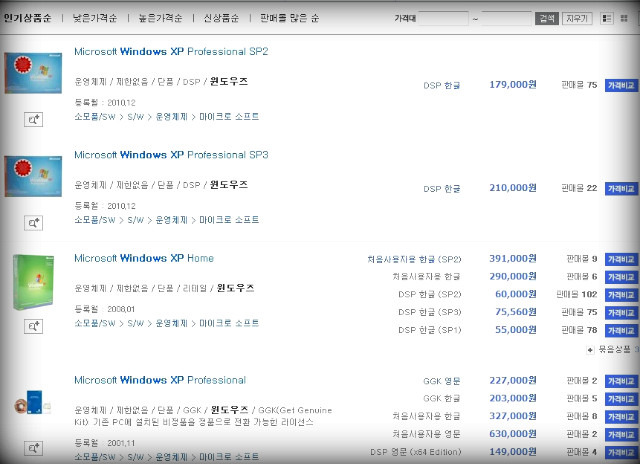Click 210,000원 price

point(513,188)
